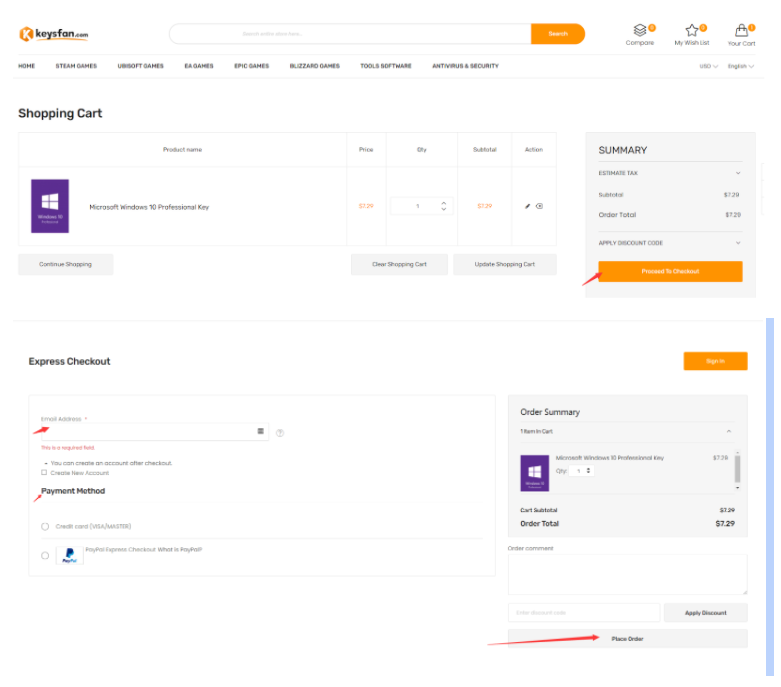Click Update Shopping Cart button
This screenshot has width=781, height=687.
[x=505, y=265]
